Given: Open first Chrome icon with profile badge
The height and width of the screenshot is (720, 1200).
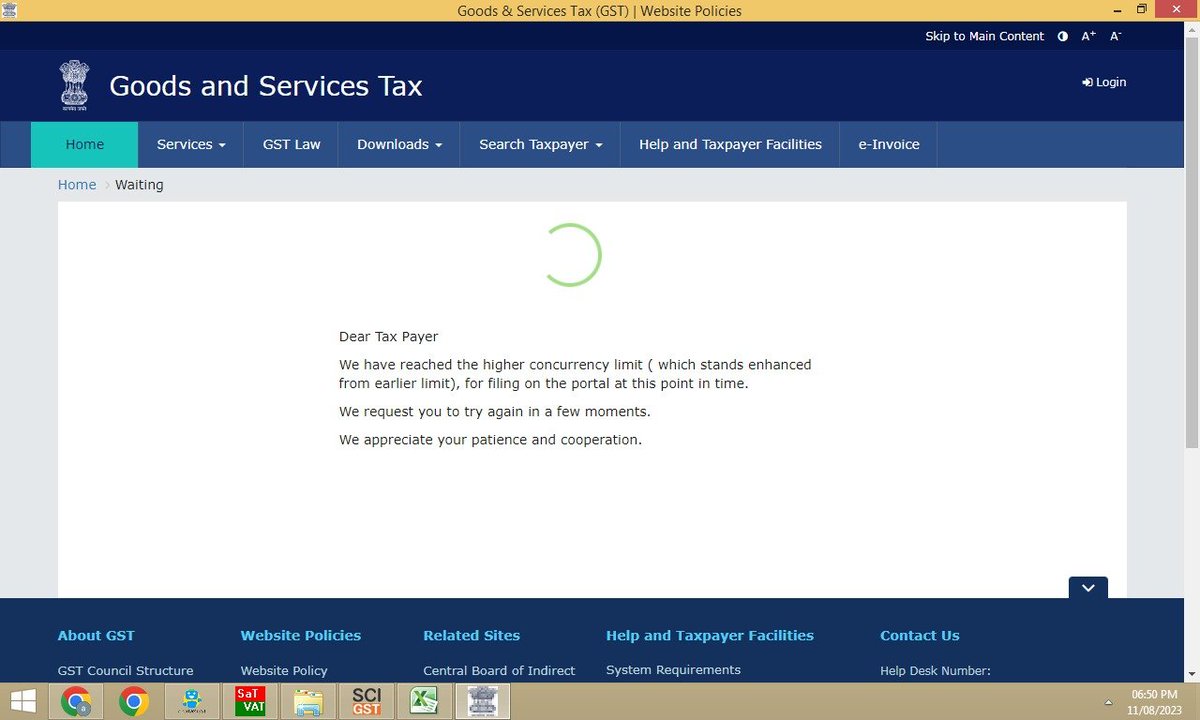Looking at the screenshot, I should [x=76, y=702].
